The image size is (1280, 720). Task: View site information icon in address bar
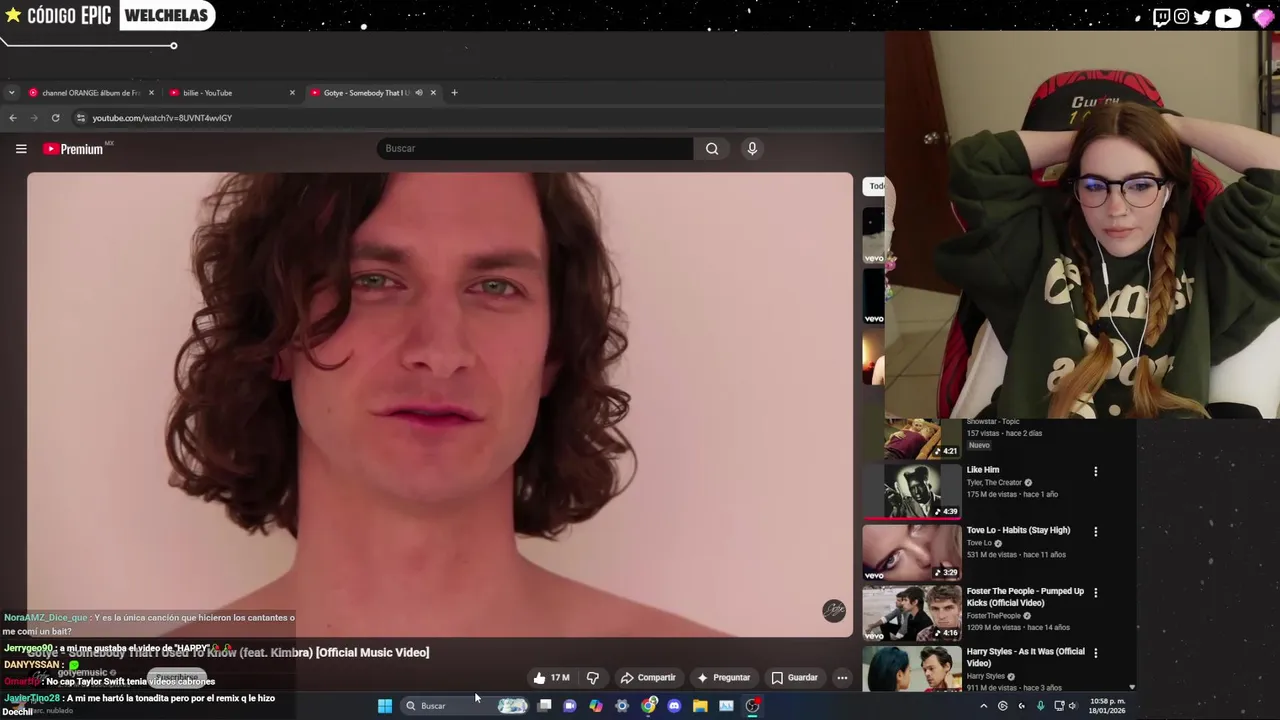click(x=81, y=118)
